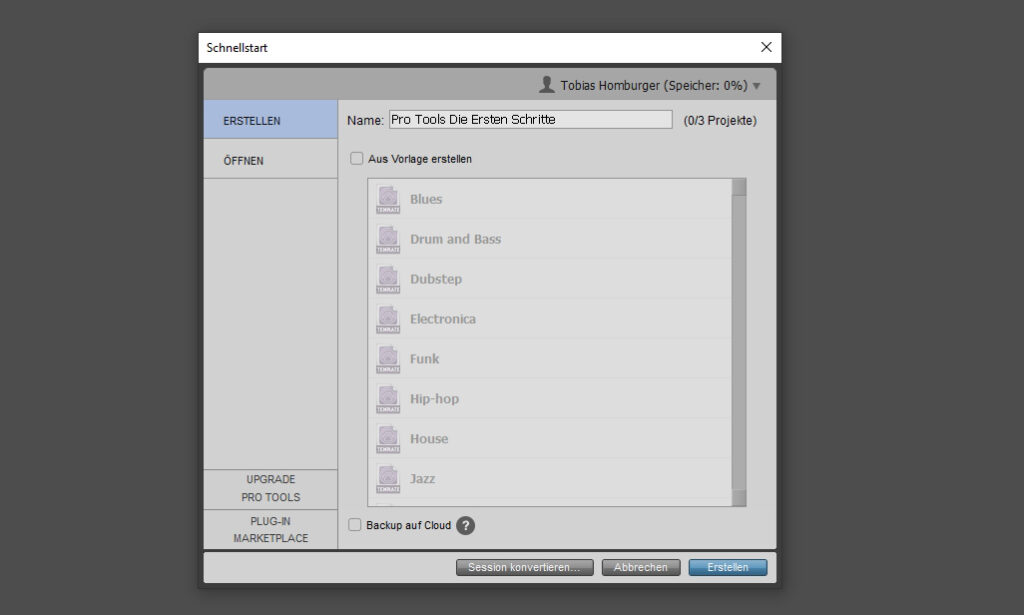Expand the Tobias Homburger account dropdown arrow
The height and width of the screenshot is (615, 1024).
(x=756, y=86)
